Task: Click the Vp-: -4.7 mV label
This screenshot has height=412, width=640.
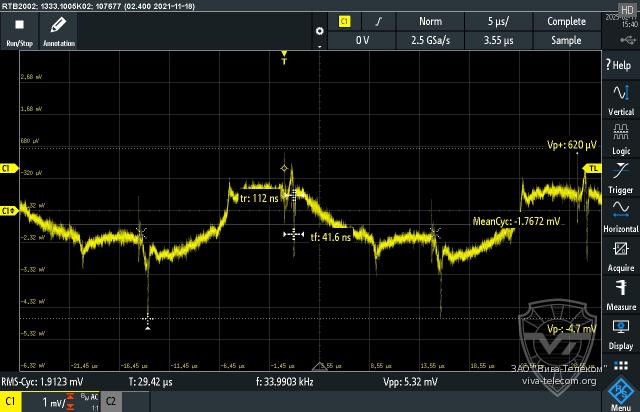Action: click(572, 329)
